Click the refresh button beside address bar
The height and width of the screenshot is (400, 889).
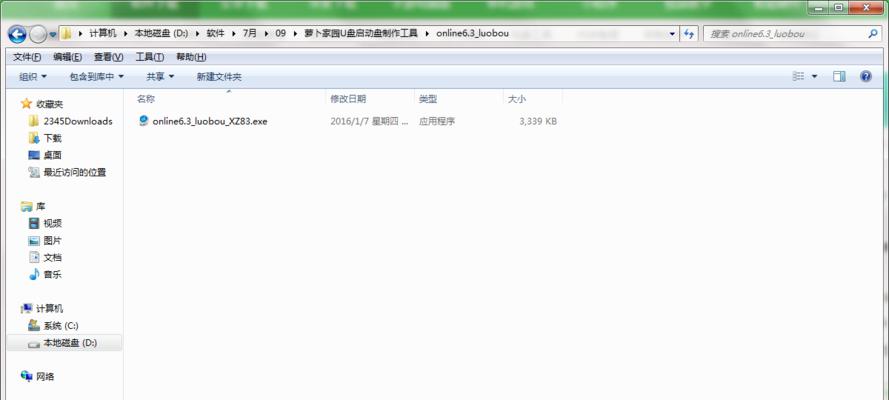[x=688, y=34]
